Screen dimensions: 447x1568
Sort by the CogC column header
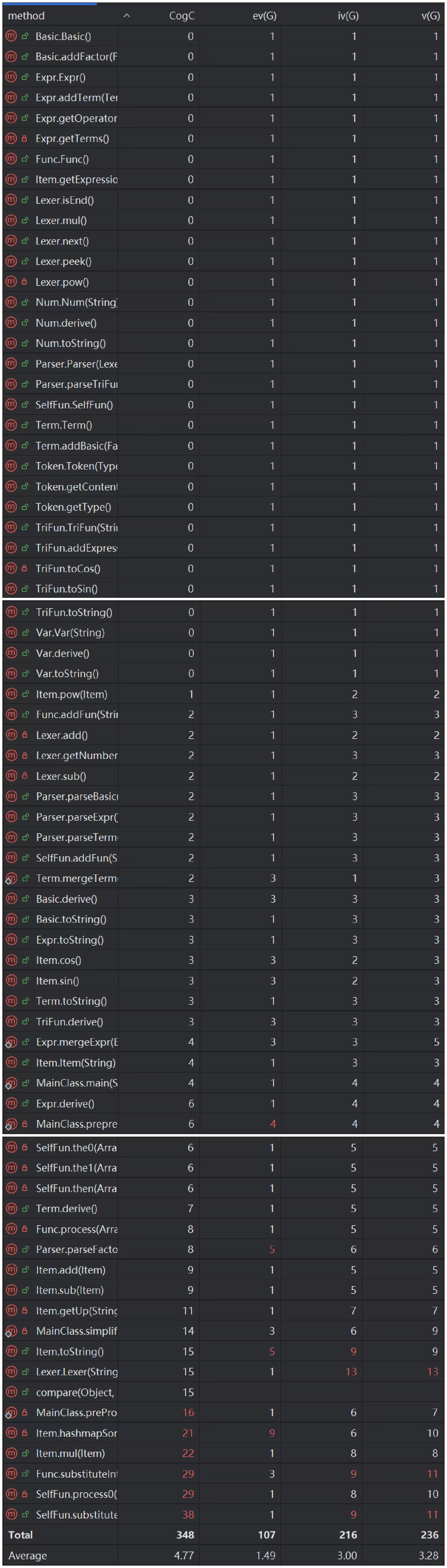point(181,16)
